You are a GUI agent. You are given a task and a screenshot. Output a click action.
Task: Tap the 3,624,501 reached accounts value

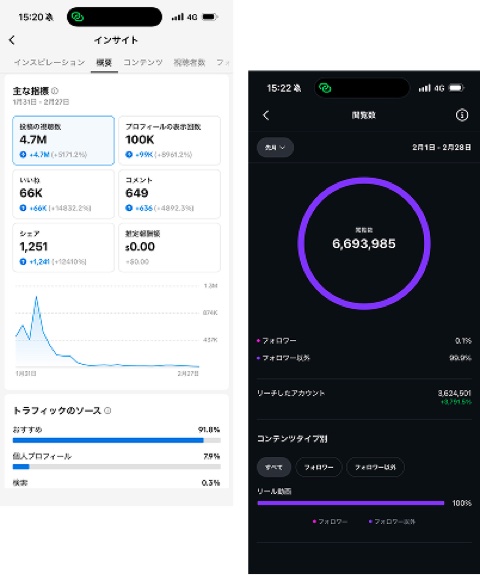[454, 393]
